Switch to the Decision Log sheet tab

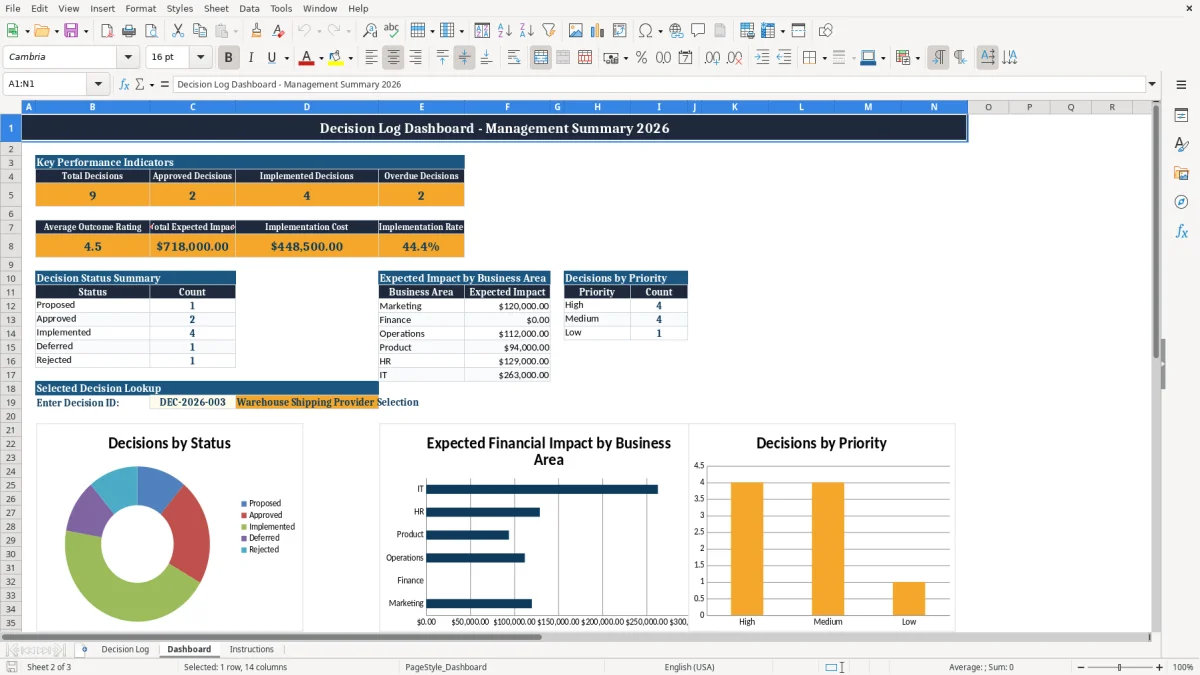pyautogui.click(x=125, y=650)
